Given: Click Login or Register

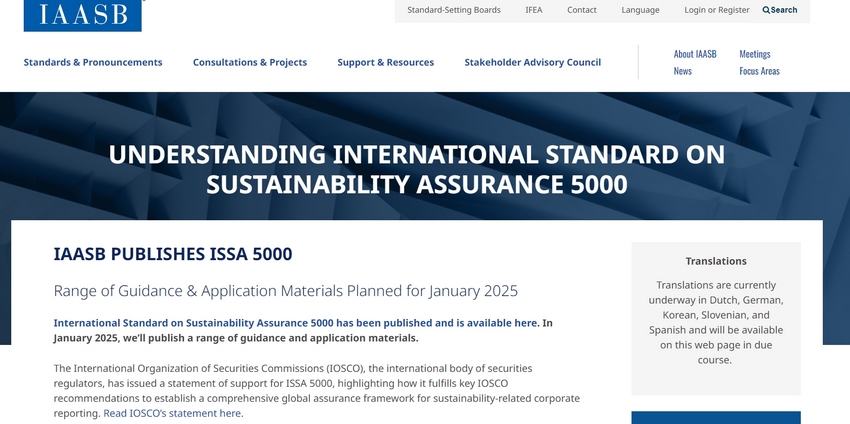Looking at the screenshot, I should tap(716, 10).
